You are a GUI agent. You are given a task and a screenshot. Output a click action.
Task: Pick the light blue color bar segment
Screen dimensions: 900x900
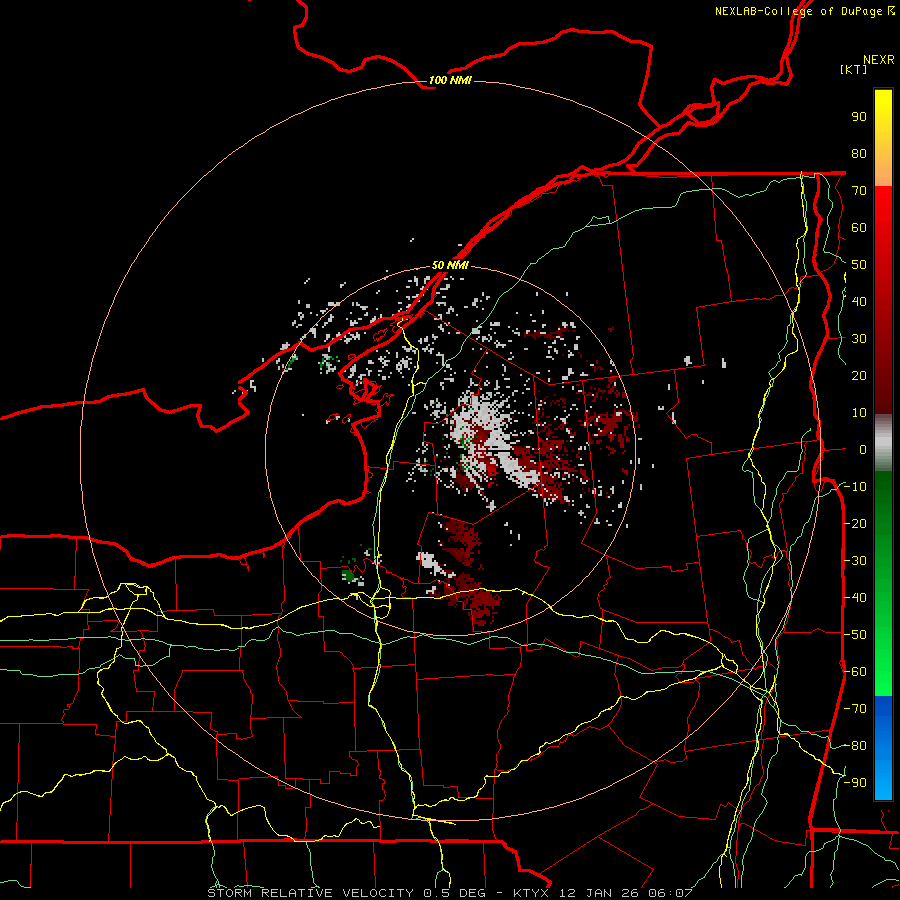[883, 778]
